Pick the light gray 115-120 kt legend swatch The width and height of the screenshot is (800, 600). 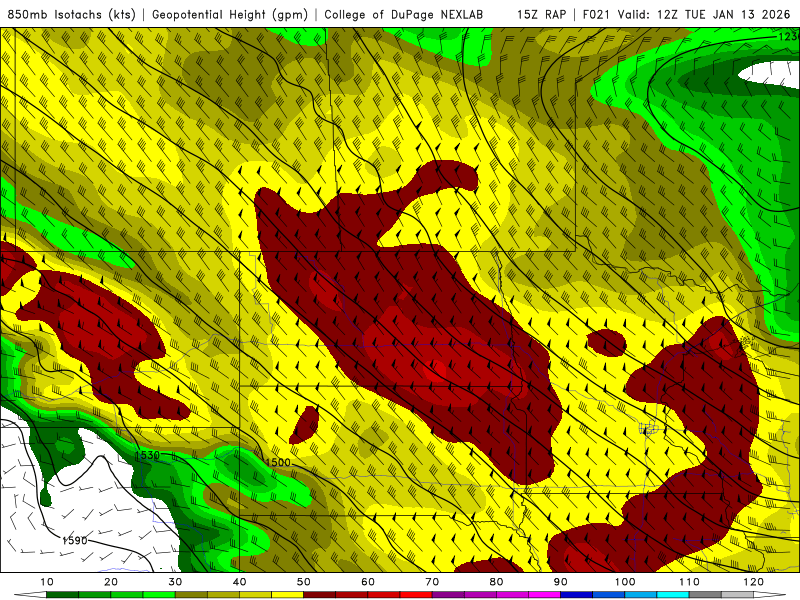click(x=738, y=595)
